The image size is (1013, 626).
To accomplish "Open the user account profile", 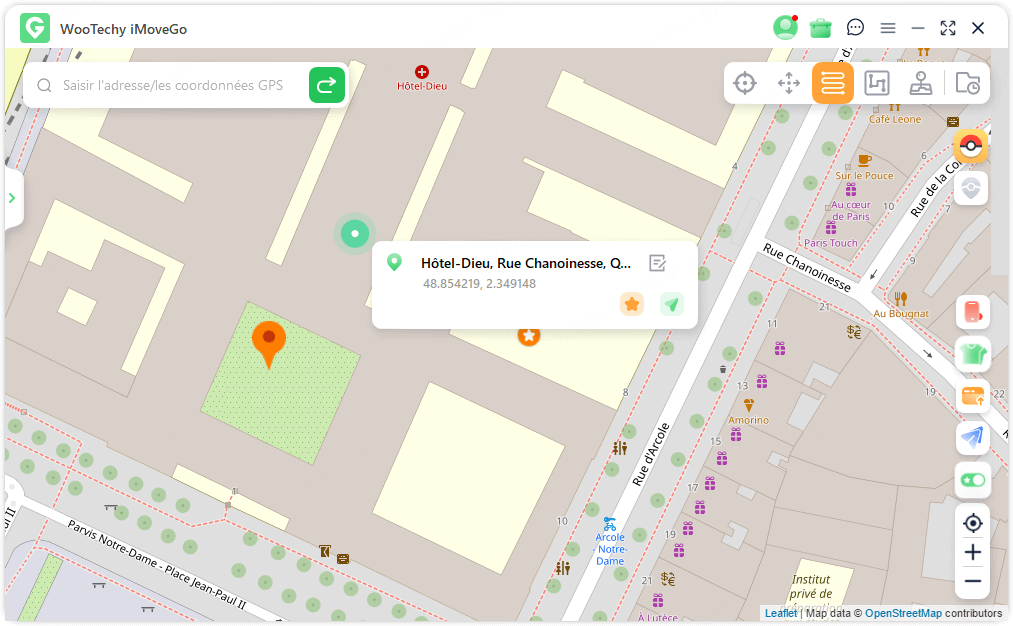I will point(785,28).
